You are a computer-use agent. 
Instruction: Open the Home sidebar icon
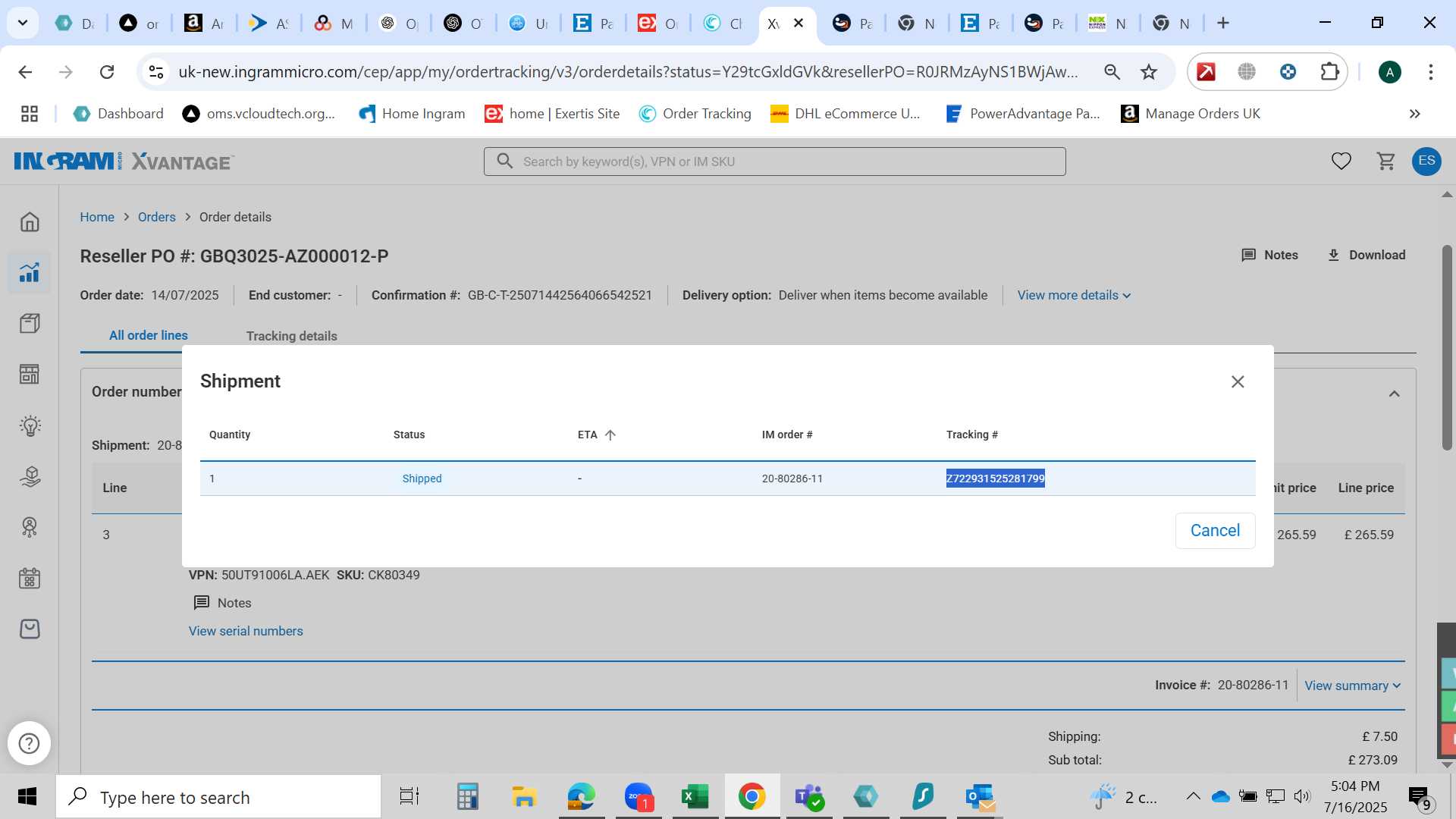click(30, 222)
